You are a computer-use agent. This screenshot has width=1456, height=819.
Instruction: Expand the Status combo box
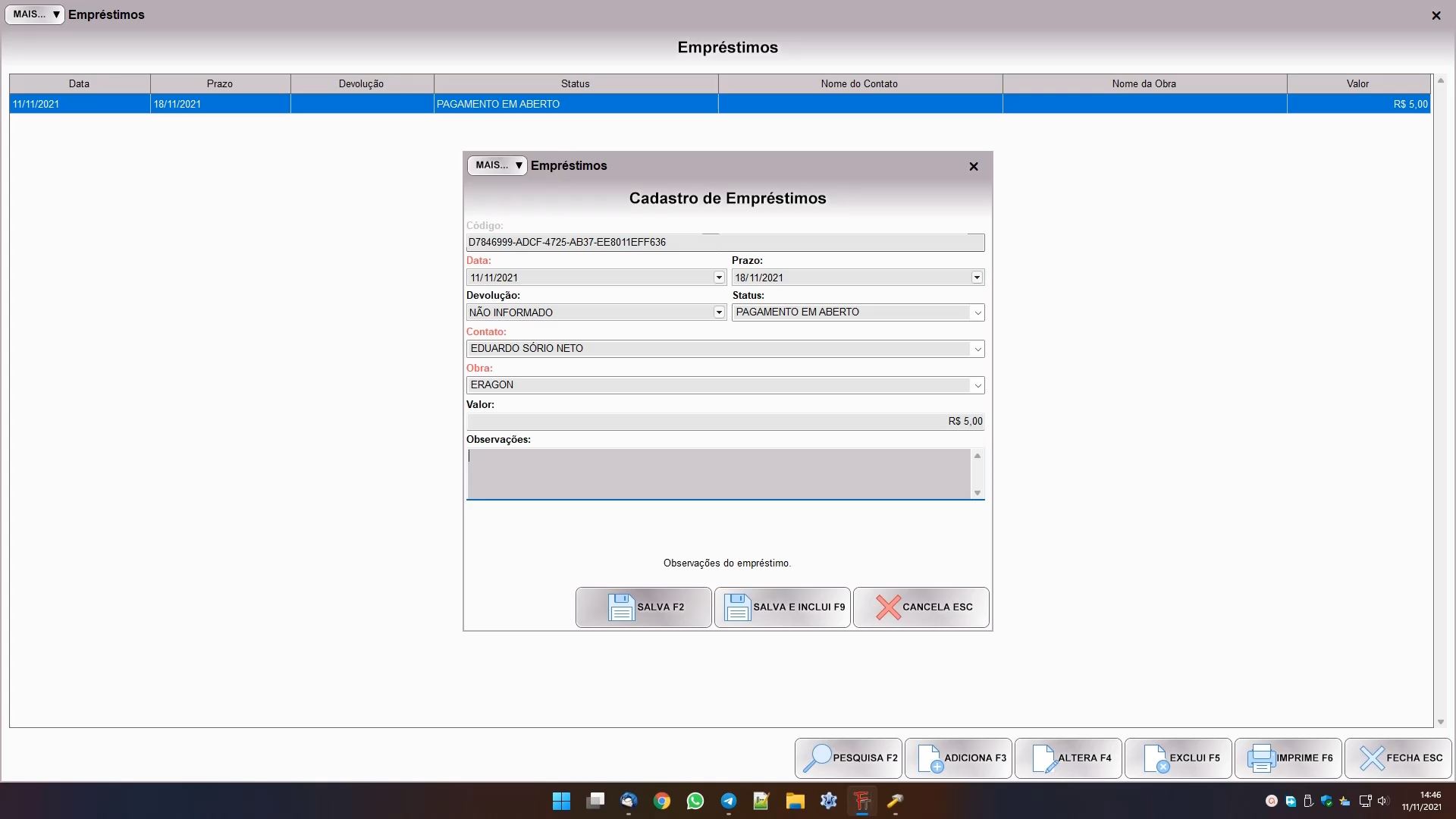977,312
